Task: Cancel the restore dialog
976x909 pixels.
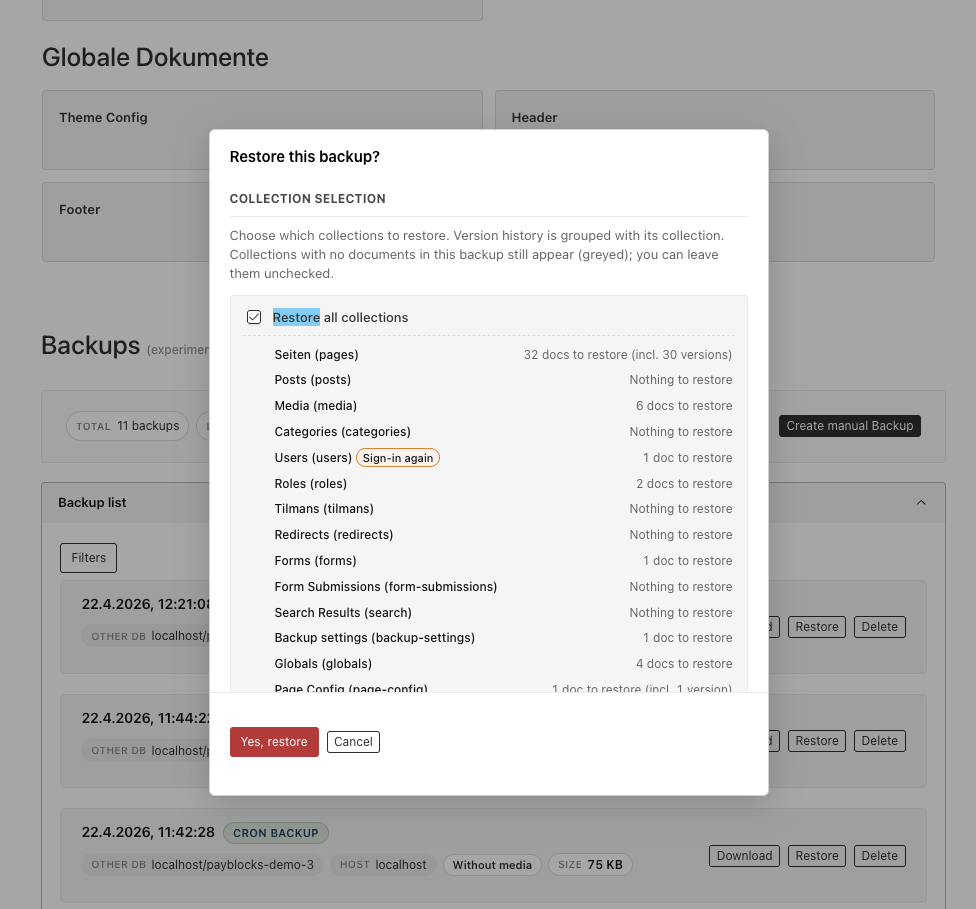Action: tap(353, 742)
